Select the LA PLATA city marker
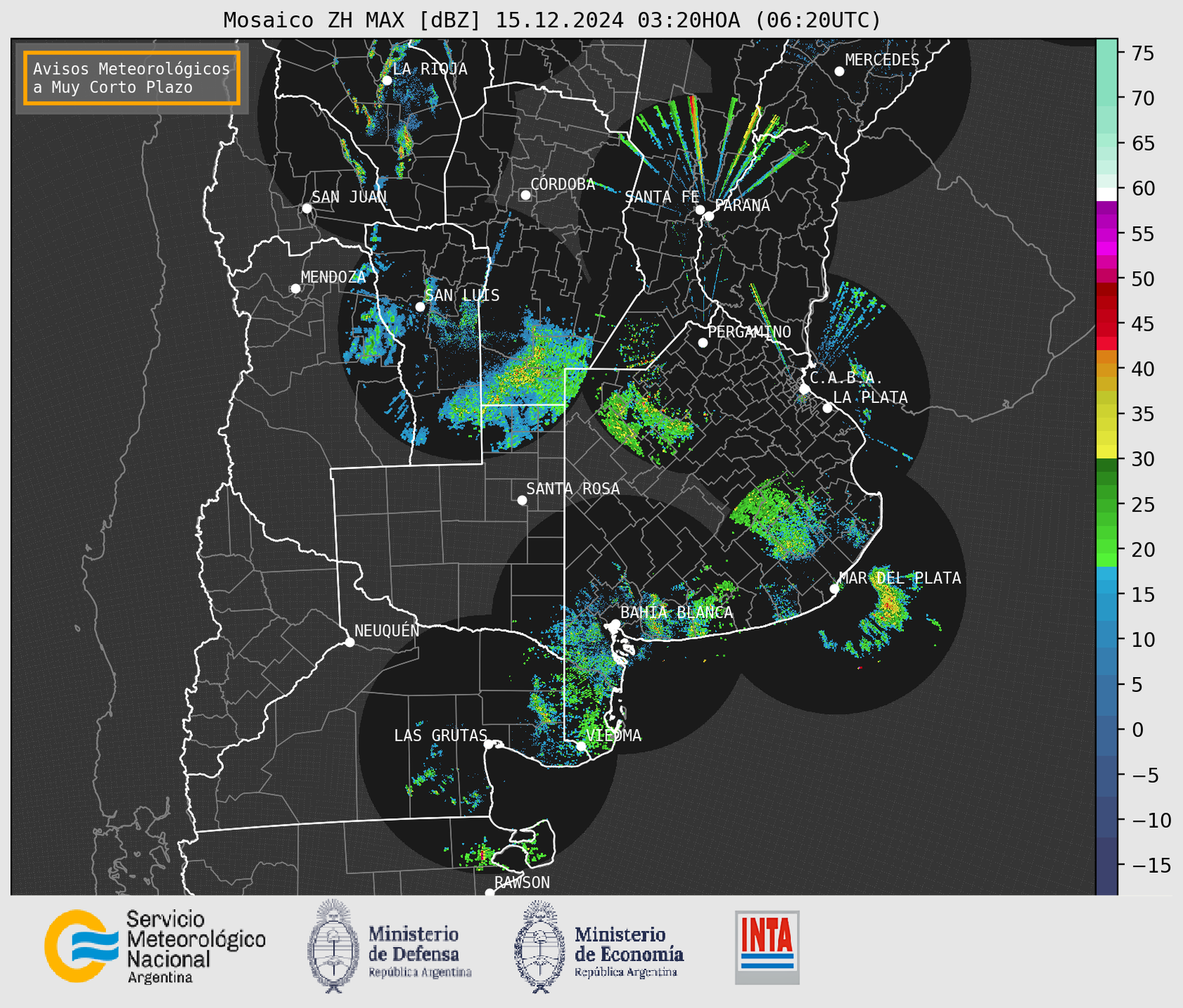This screenshot has width=1183, height=1008. [827, 408]
